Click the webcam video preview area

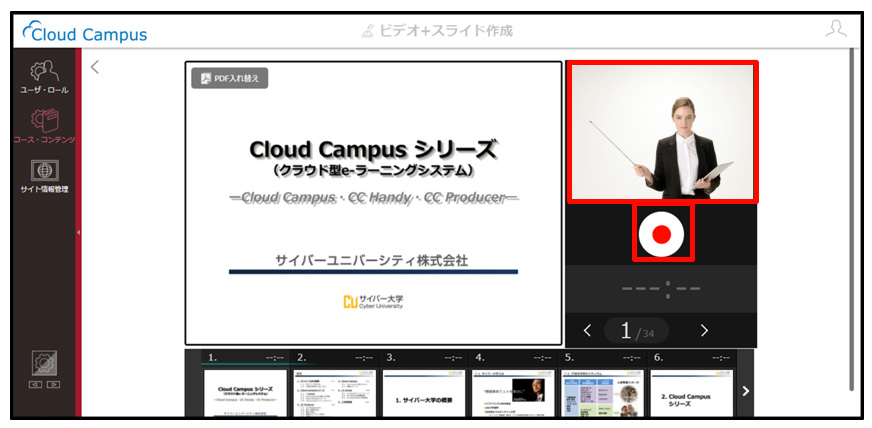(x=662, y=132)
